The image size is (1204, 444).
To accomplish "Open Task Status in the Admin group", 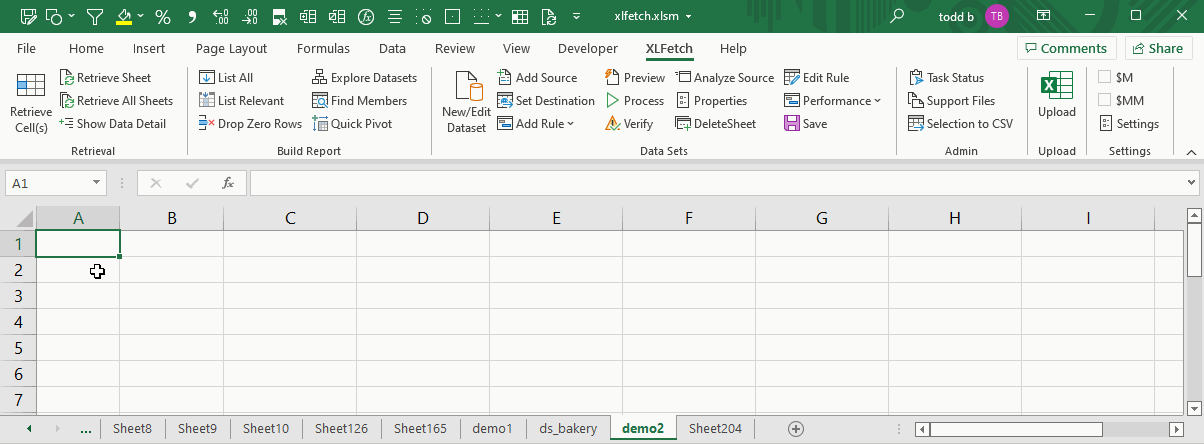I will pyautogui.click(x=946, y=78).
